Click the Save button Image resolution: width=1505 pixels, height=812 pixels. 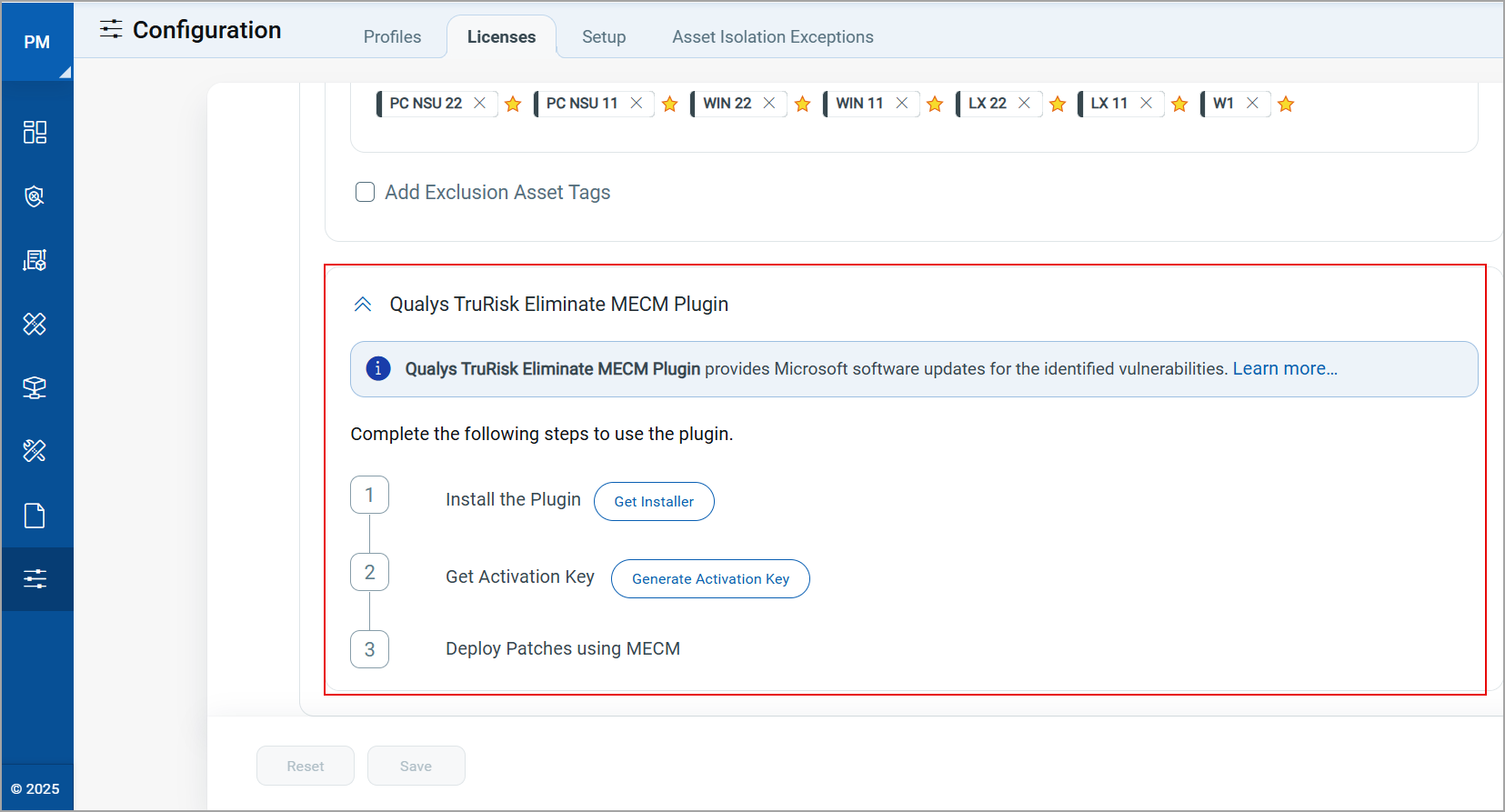pos(416,766)
